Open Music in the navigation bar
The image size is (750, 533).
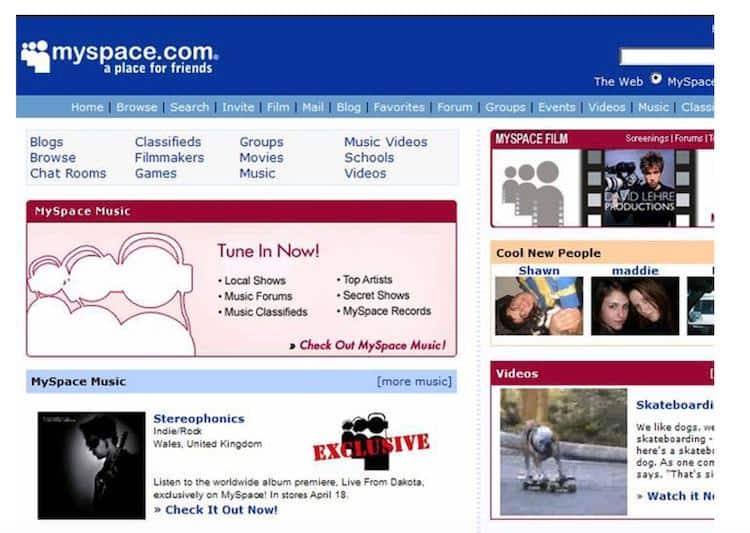[653, 107]
